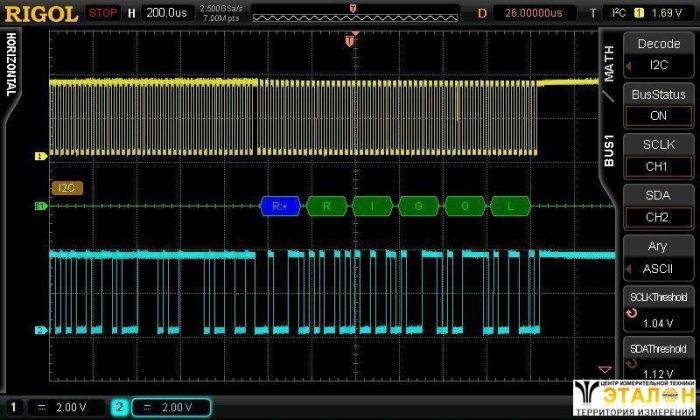Select the decoded "G" data packet
This screenshot has width=700, height=420.
[418, 206]
